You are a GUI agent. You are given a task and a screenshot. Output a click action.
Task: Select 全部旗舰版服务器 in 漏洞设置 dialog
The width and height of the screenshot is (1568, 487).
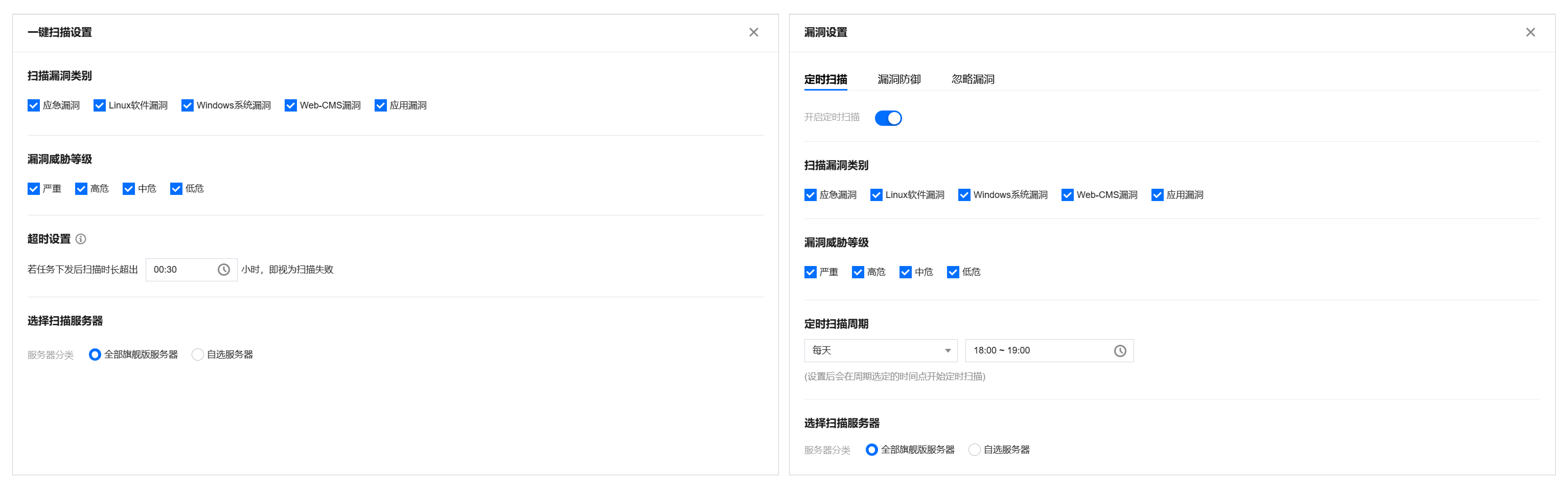pyautogui.click(x=872, y=450)
